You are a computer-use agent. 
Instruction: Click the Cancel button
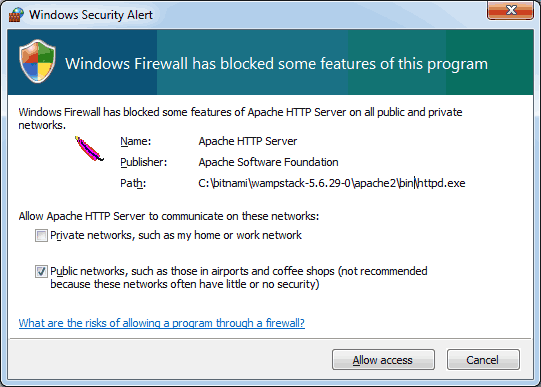pos(483,360)
